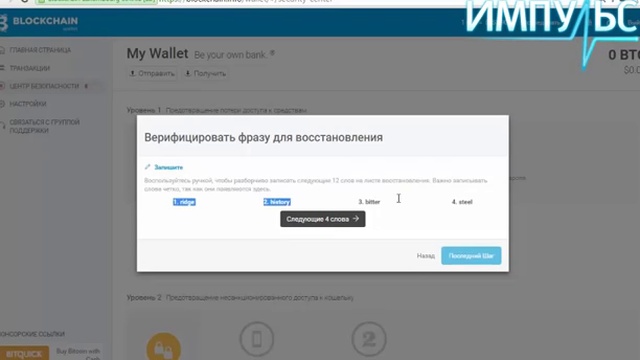Click the Назад button

pos(425,256)
